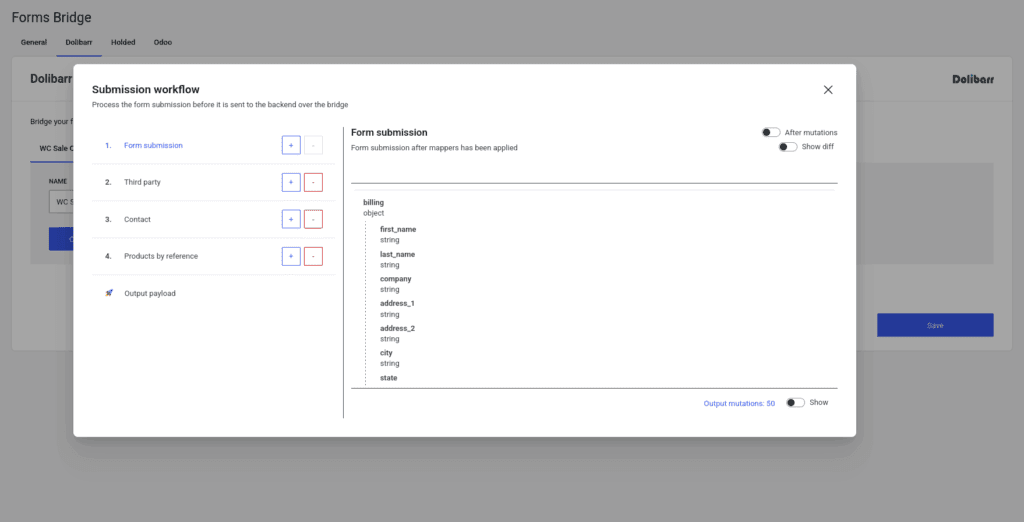
Task: Open the Products by reference step
Action: point(161,256)
